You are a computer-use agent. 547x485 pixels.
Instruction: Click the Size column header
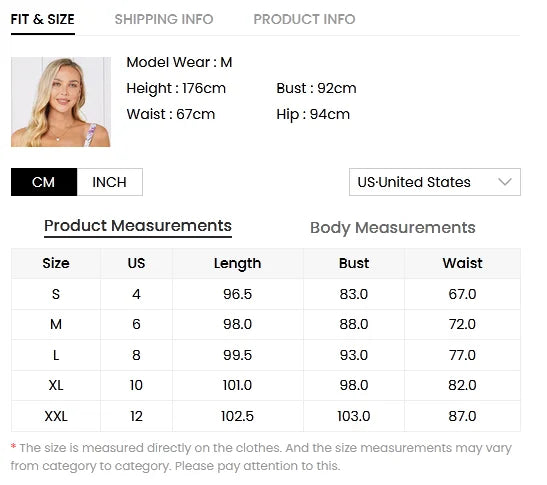56,263
